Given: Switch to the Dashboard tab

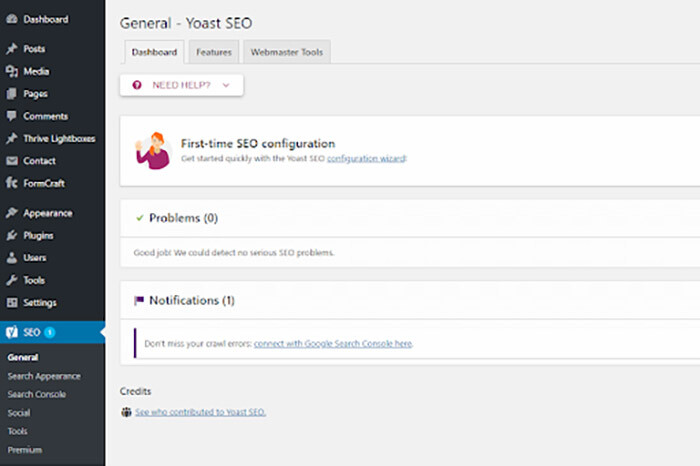Looking at the screenshot, I should click(x=154, y=52).
